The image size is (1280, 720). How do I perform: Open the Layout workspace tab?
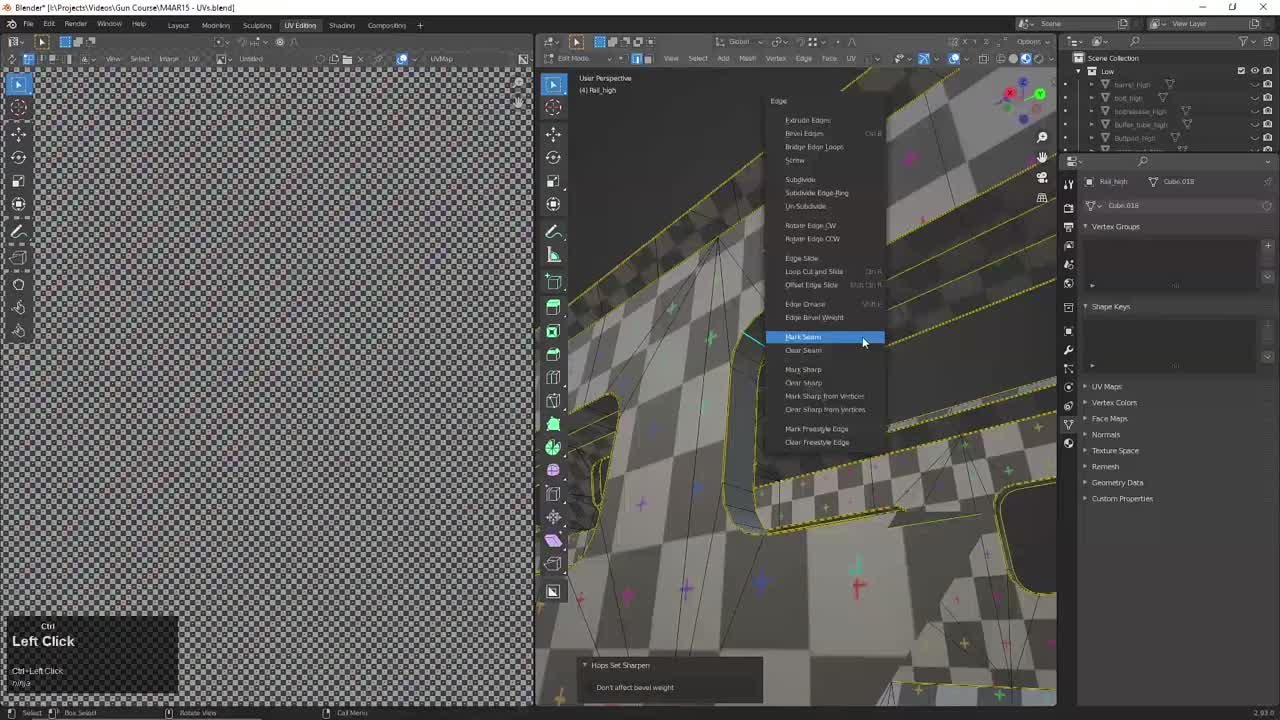tap(178, 25)
